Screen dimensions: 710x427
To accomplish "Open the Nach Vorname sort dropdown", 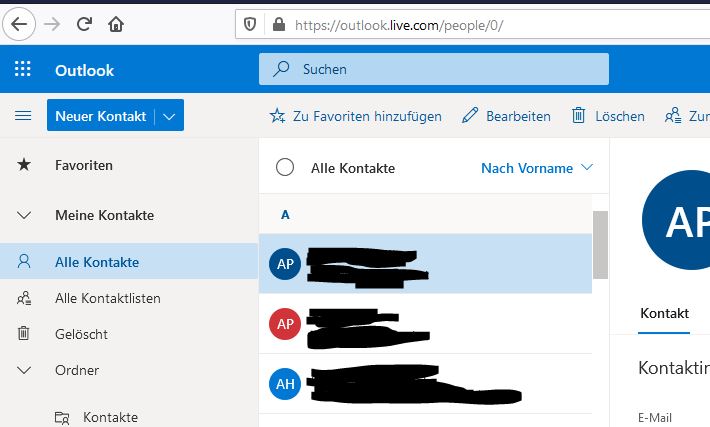I will [536, 168].
